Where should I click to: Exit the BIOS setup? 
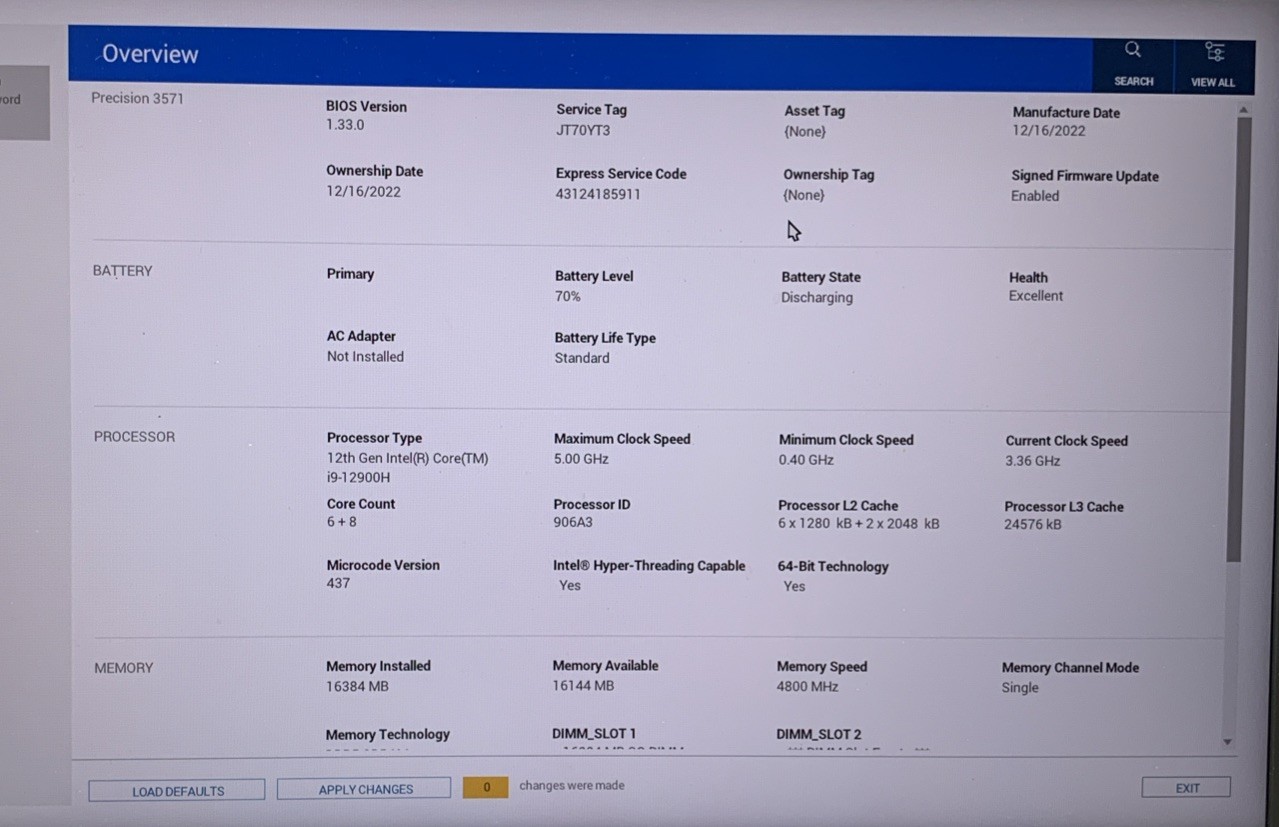coord(1186,788)
